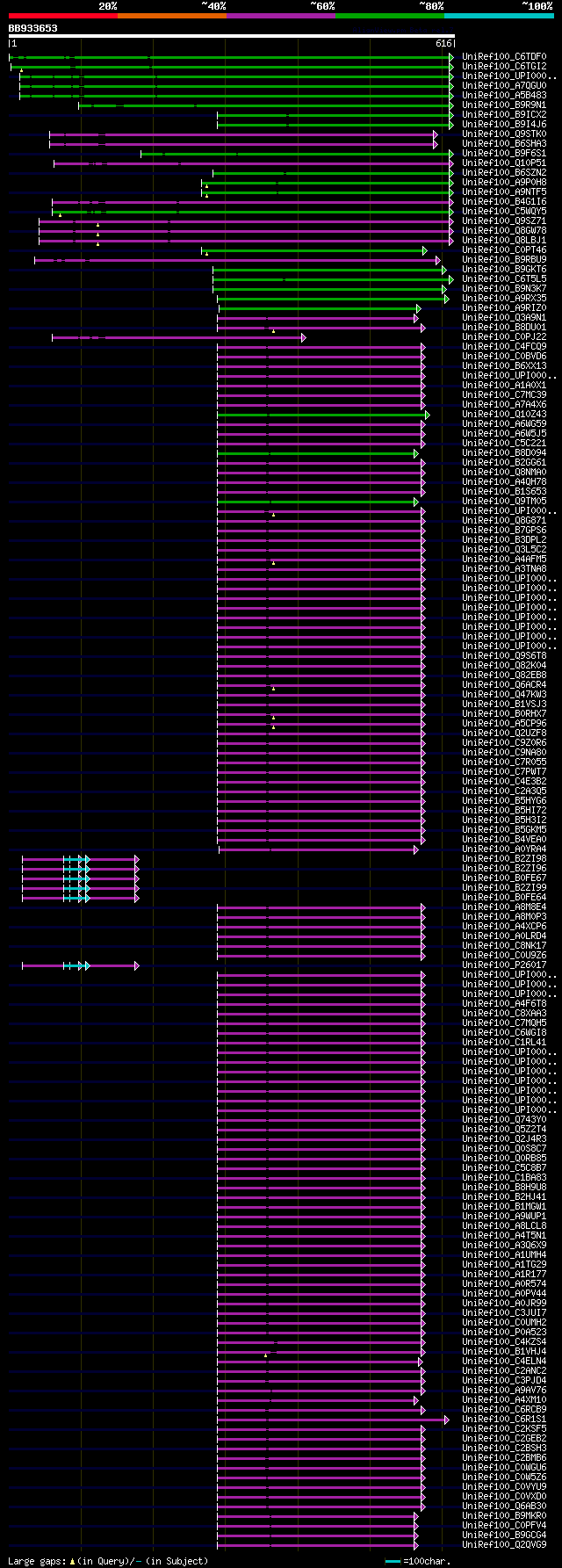The width and height of the screenshot is (562, 1568).
Task: Select UniRef100_A4F6T8 hit
Action: tap(505, 1004)
